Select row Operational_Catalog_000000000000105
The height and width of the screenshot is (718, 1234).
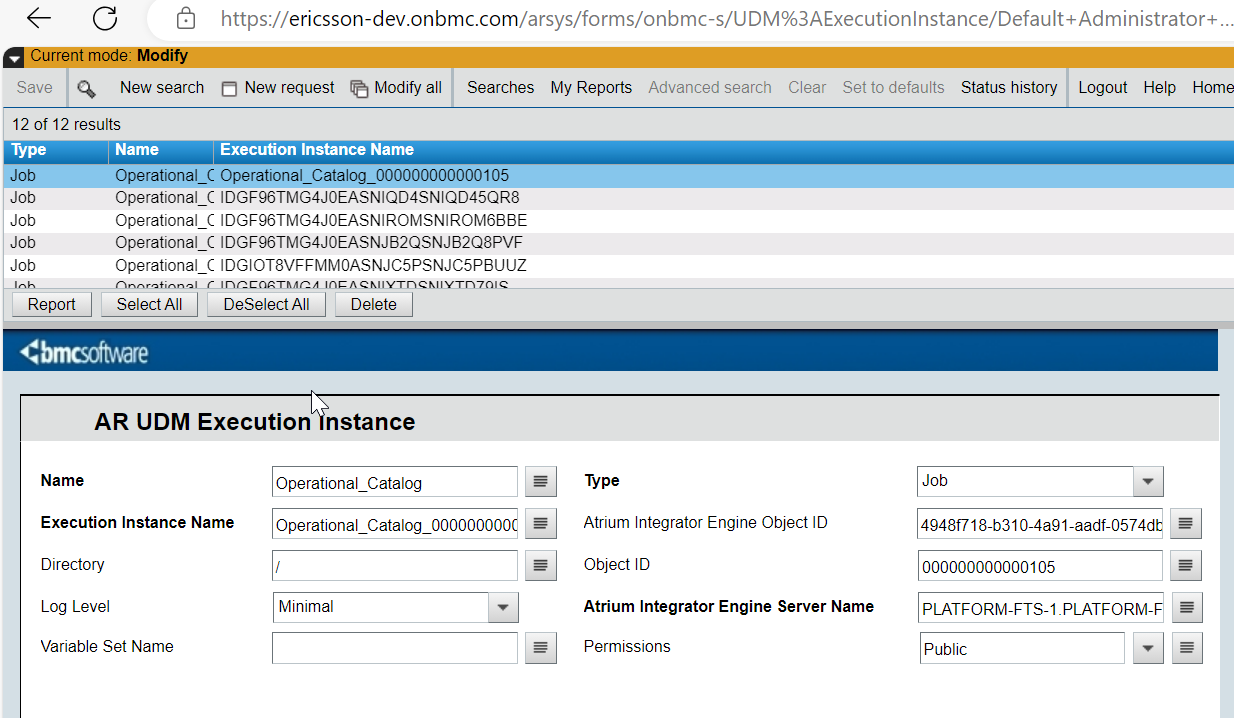point(619,176)
